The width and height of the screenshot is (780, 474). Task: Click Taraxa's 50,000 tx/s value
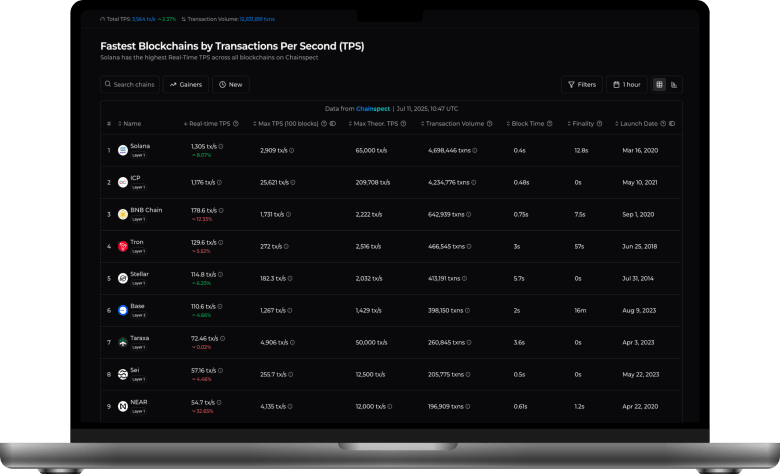coord(371,342)
